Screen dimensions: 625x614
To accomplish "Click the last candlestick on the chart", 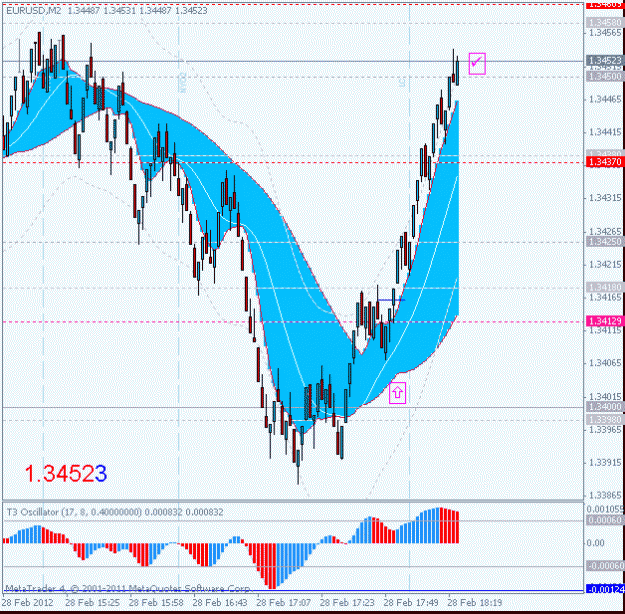I will [457, 73].
